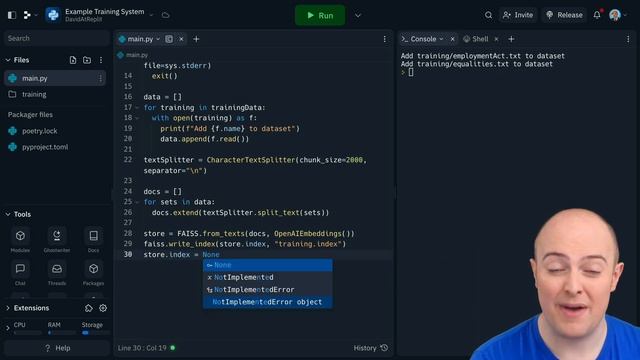Expand the run options chevron

[x=358, y=16]
